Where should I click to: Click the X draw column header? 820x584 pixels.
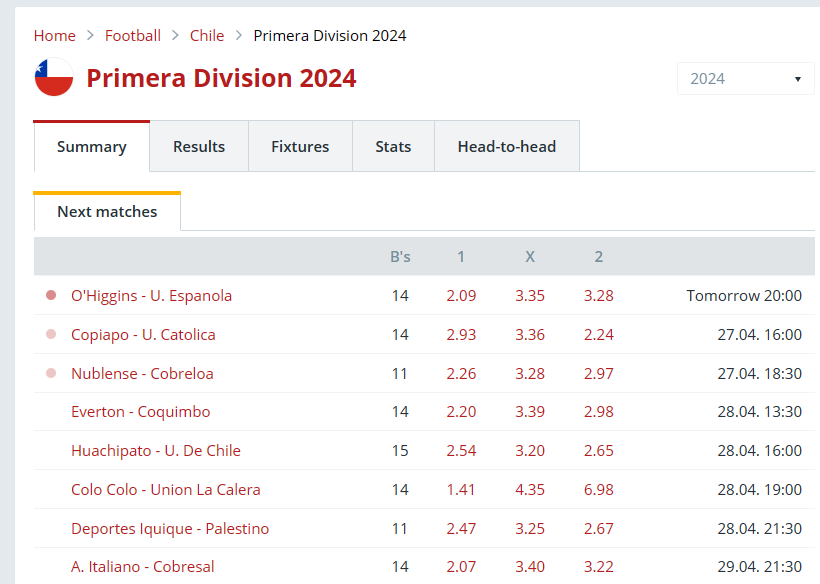530,257
